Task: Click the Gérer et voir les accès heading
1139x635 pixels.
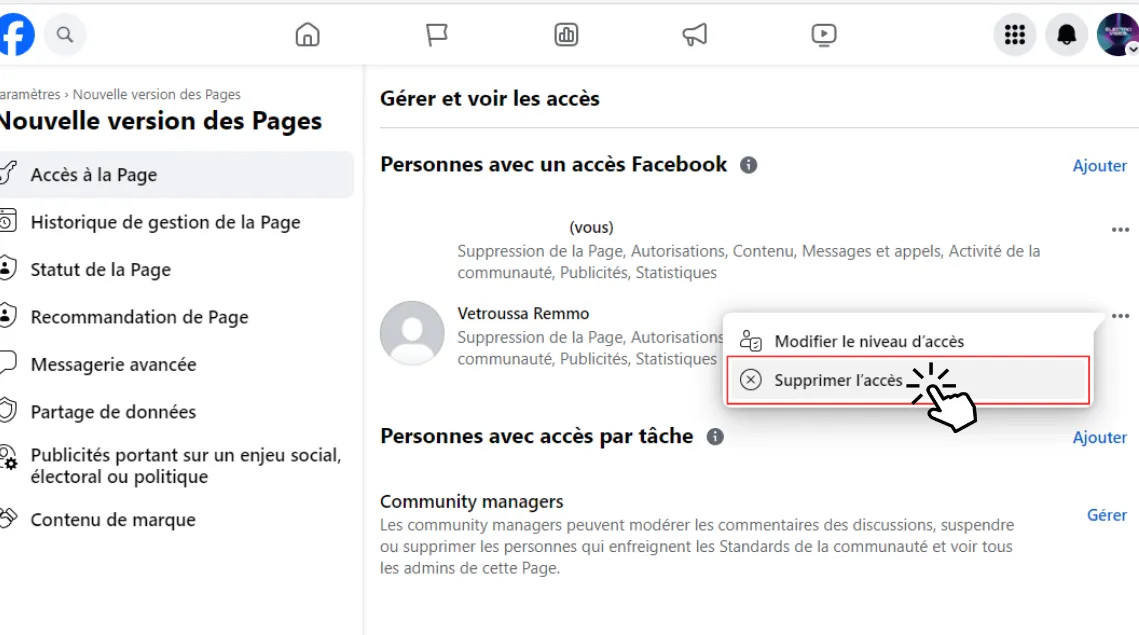Action: click(x=490, y=98)
